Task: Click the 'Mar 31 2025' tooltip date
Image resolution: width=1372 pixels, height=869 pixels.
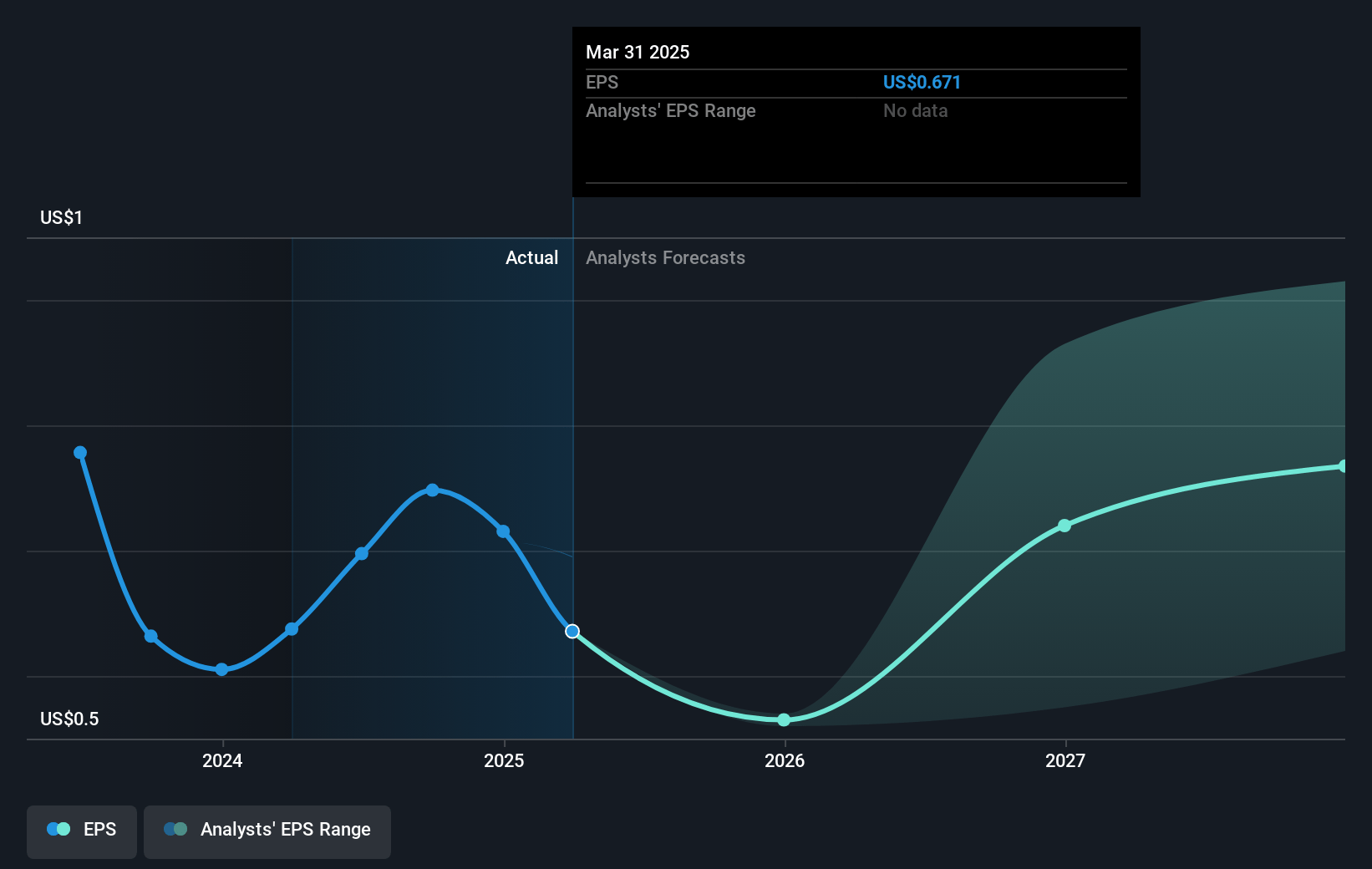Action: pyautogui.click(x=638, y=52)
